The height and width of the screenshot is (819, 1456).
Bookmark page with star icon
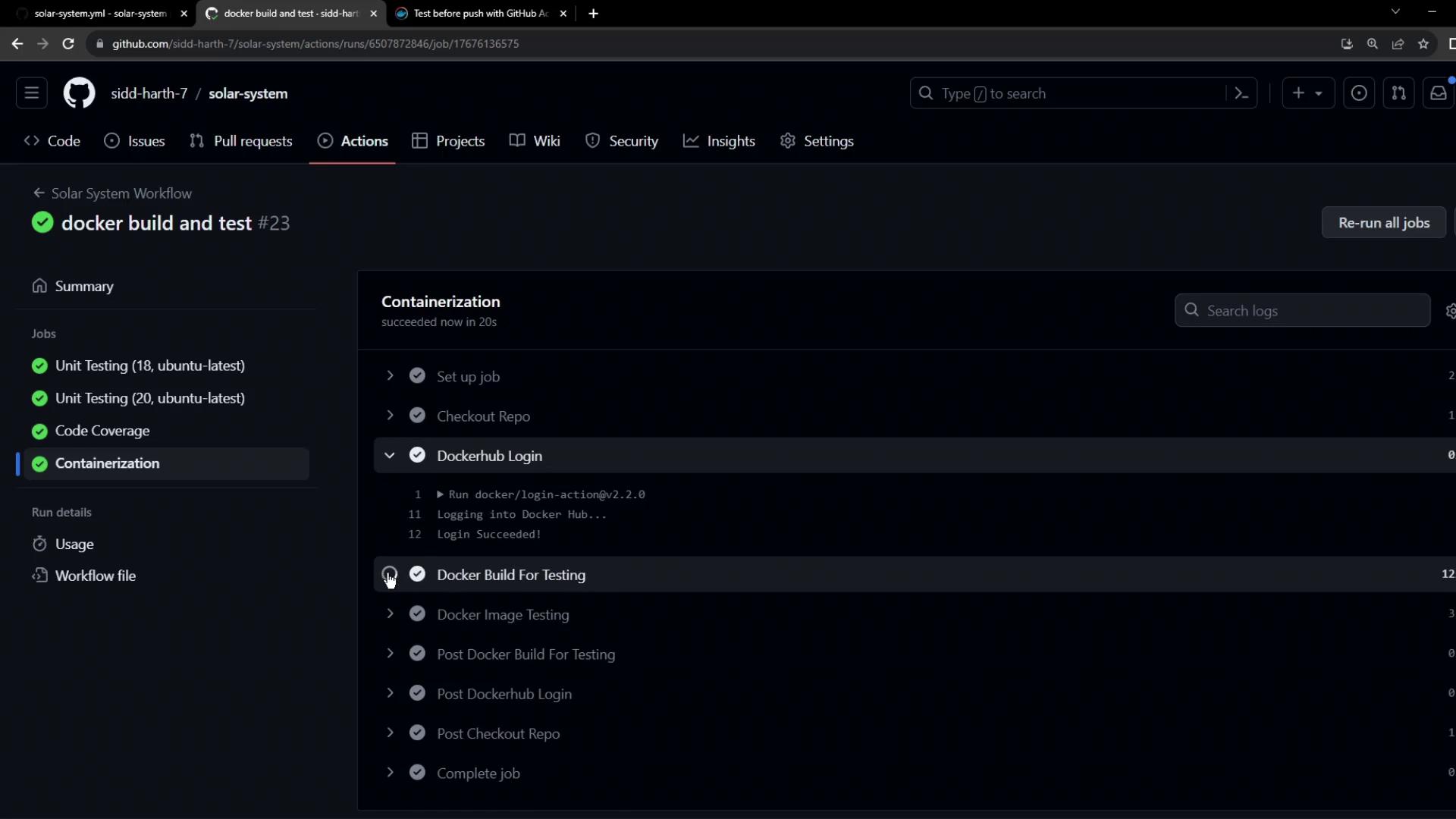point(1423,44)
